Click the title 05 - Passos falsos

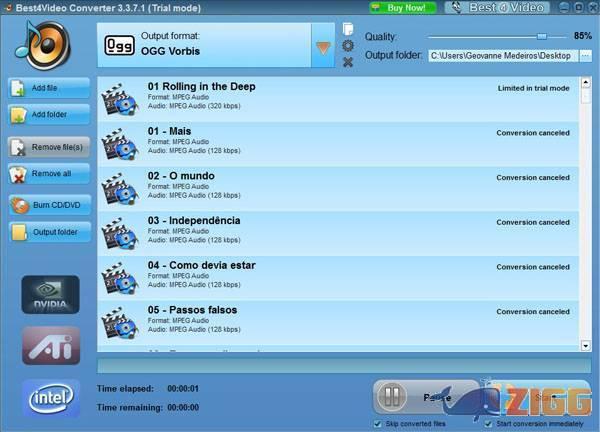pos(192,310)
